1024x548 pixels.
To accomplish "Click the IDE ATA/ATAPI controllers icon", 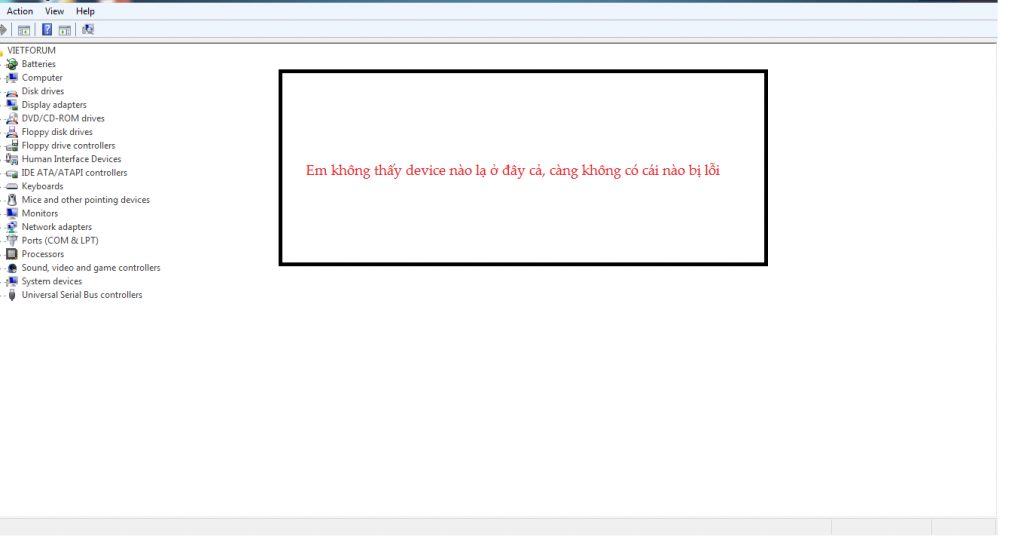I will point(12,172).
